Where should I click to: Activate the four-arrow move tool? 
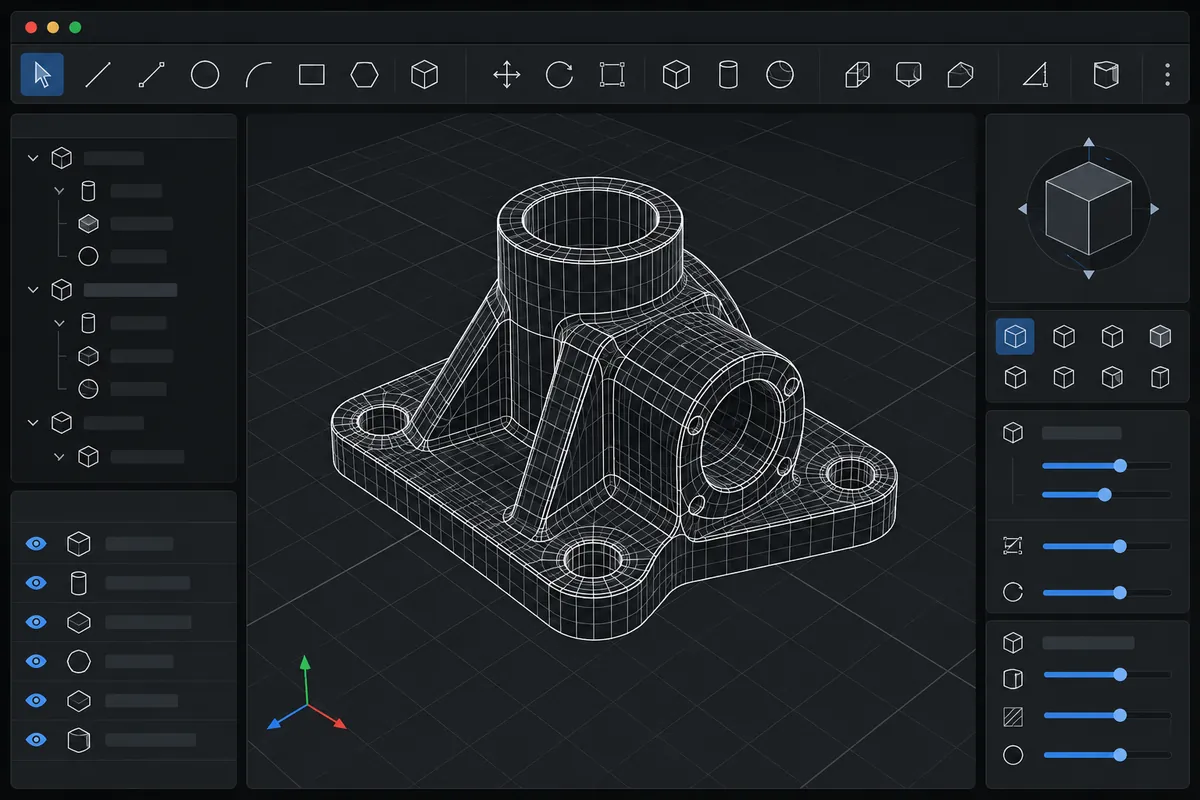pos(507,74)
